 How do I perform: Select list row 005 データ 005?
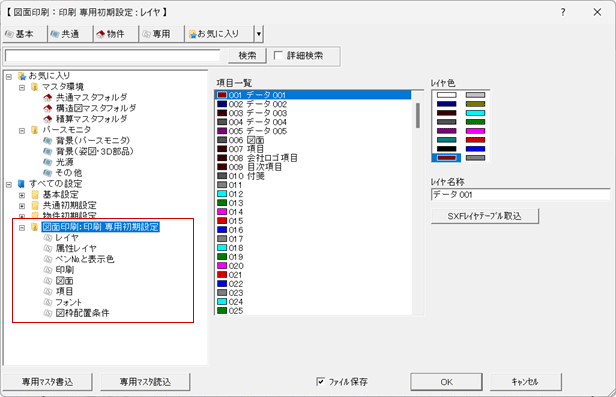(x=314, y=131)
